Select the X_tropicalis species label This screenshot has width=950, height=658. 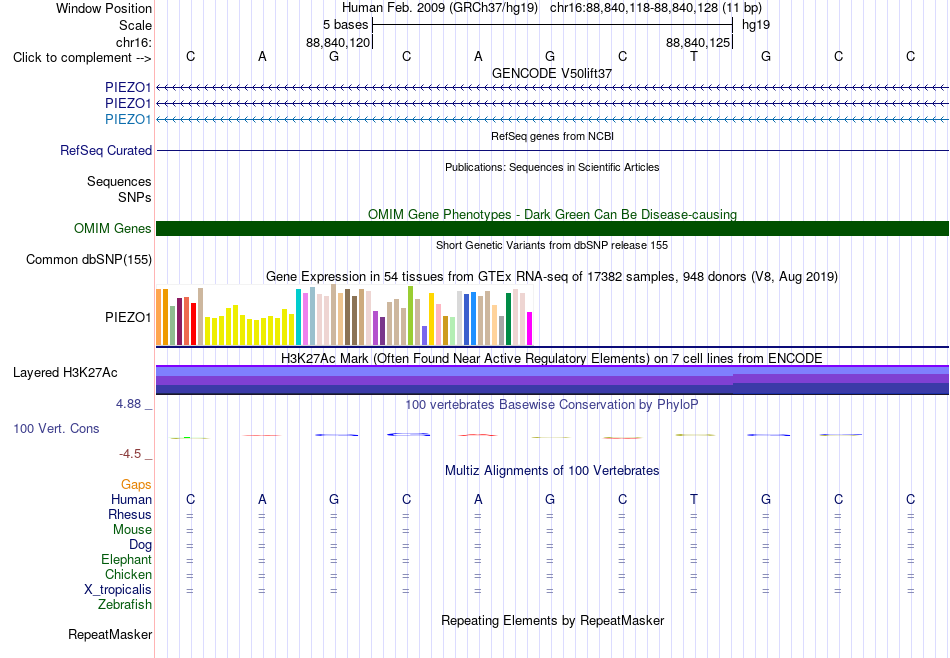118,590
